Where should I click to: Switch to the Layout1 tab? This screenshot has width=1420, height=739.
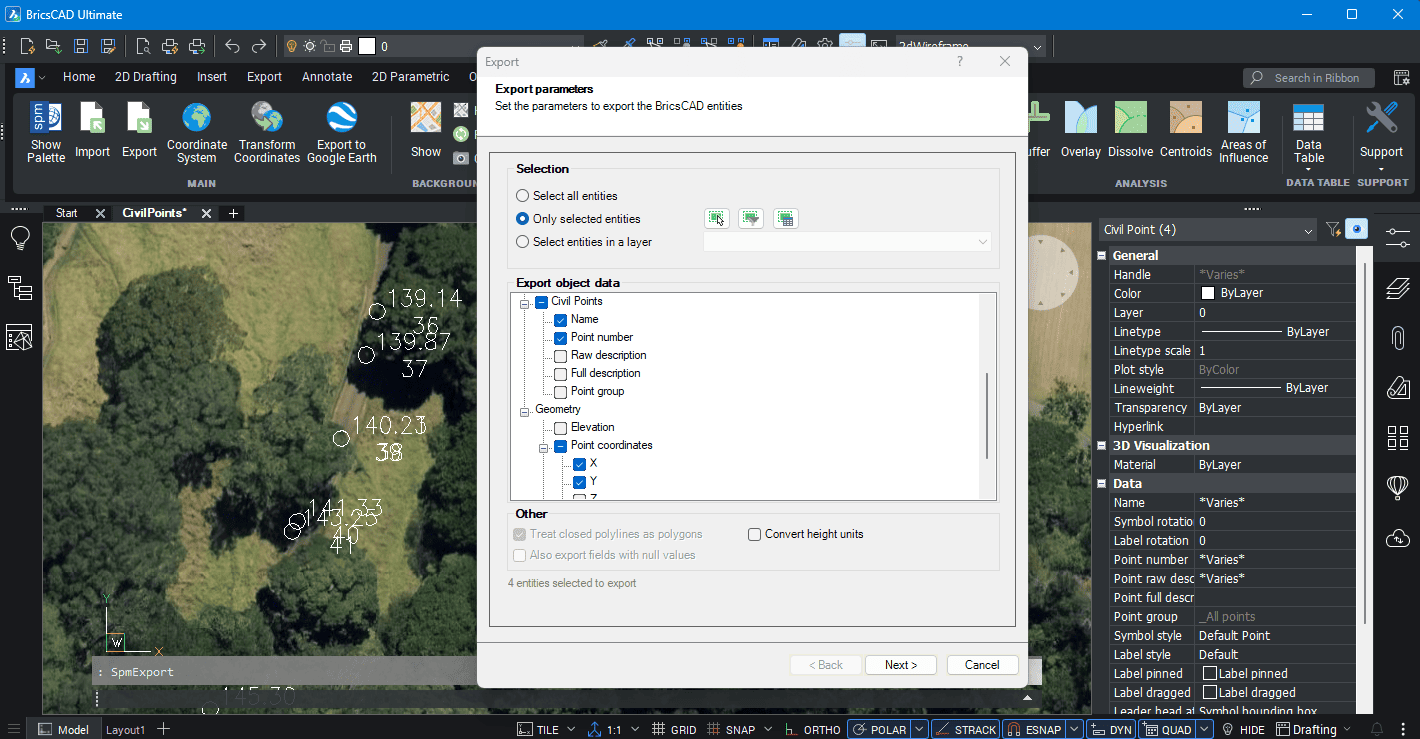pyautogui.click(x=126, y=730)
